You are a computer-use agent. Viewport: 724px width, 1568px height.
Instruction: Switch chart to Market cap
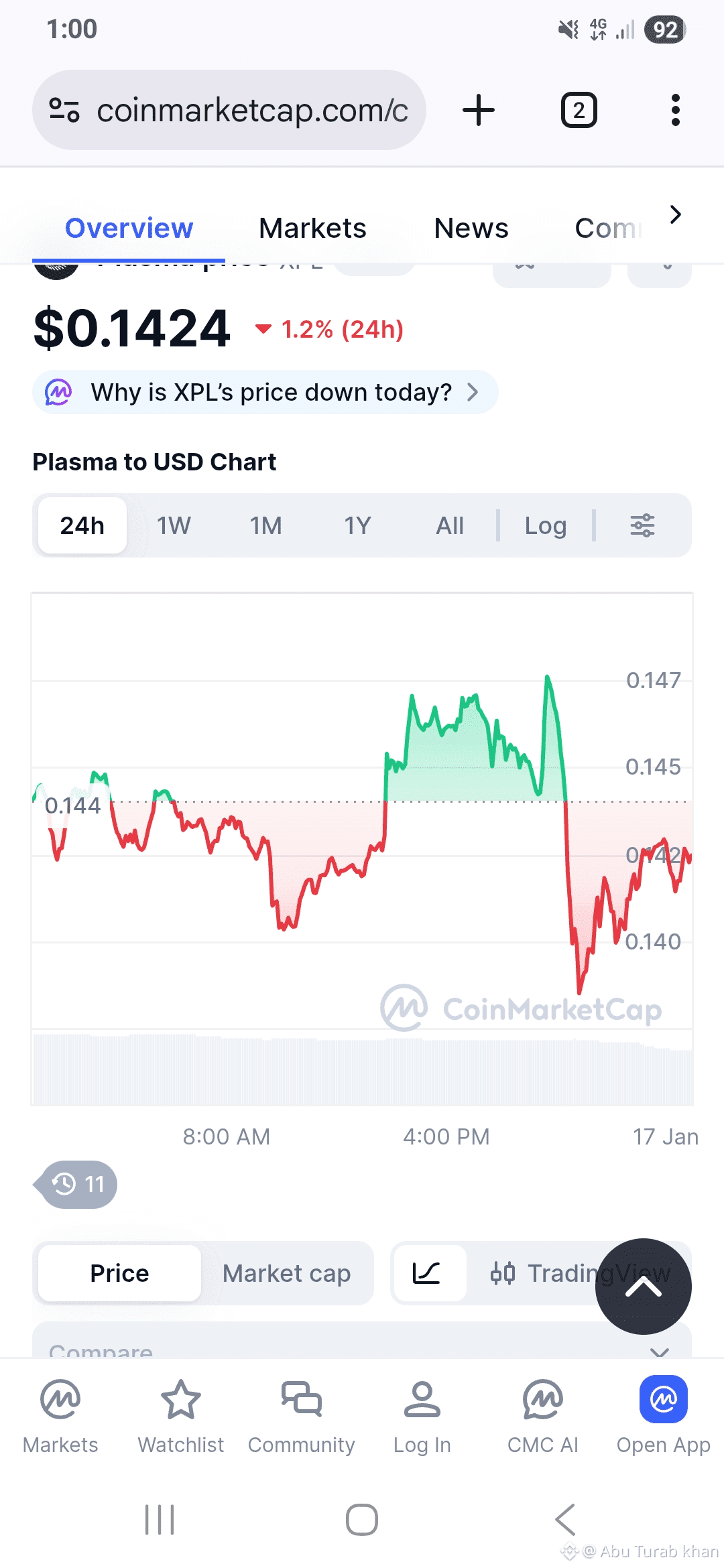pyautogui.click(x=286, y=1272)
